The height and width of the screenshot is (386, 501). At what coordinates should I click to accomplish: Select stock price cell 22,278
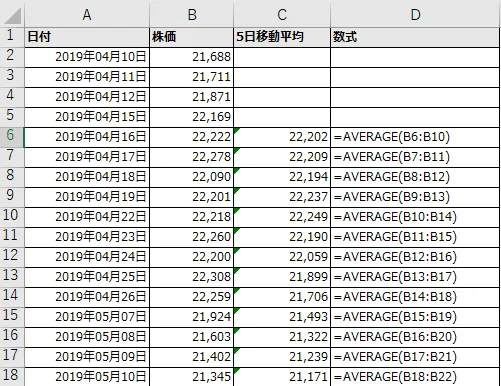point(192,157)
